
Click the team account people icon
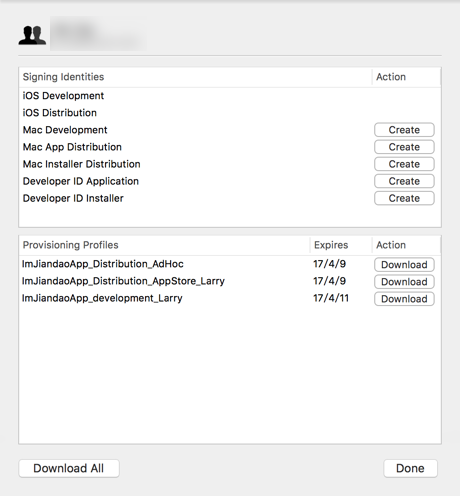32,35
